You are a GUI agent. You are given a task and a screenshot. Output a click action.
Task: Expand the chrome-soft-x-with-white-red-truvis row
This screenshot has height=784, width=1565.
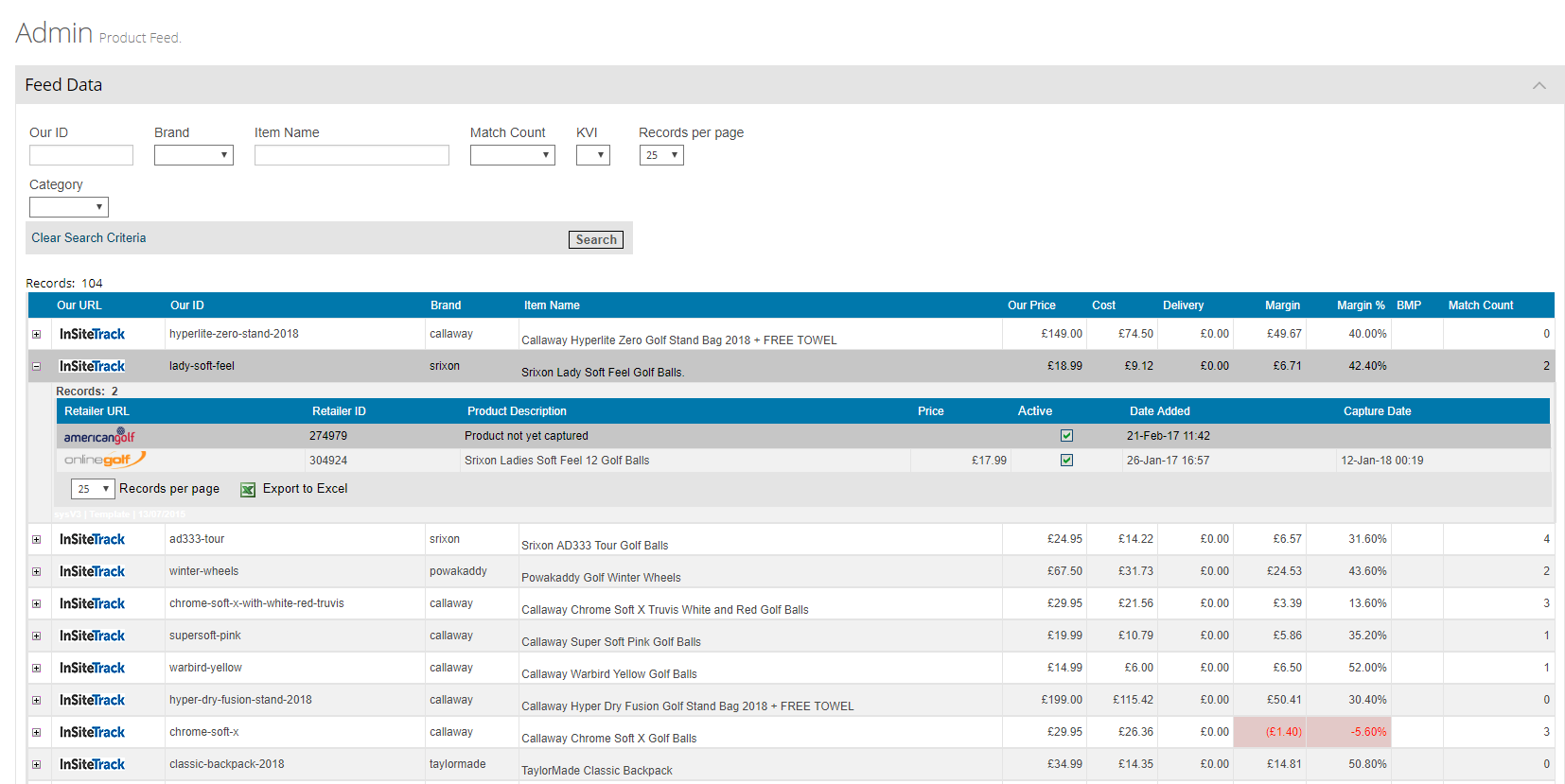pos(37,603)
